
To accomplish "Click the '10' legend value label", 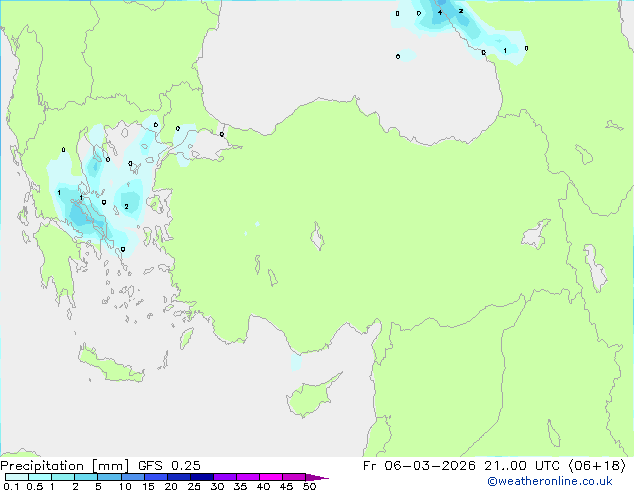I will point(125,486).
